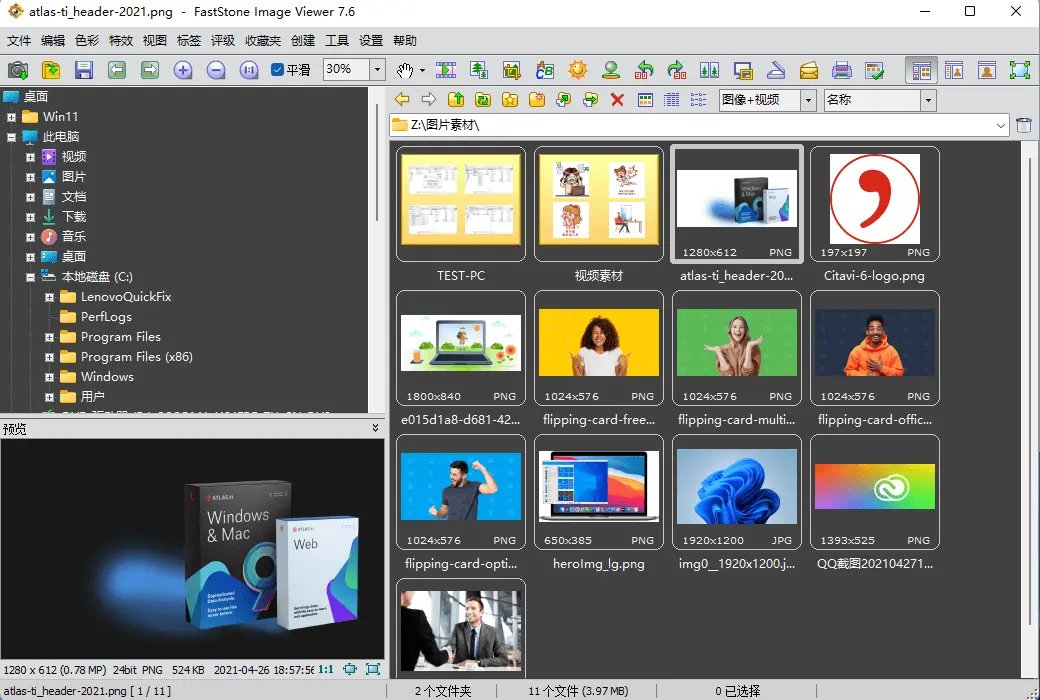
Task: Rotate left 90 degrees icon
Action: [x=643, y=70]
